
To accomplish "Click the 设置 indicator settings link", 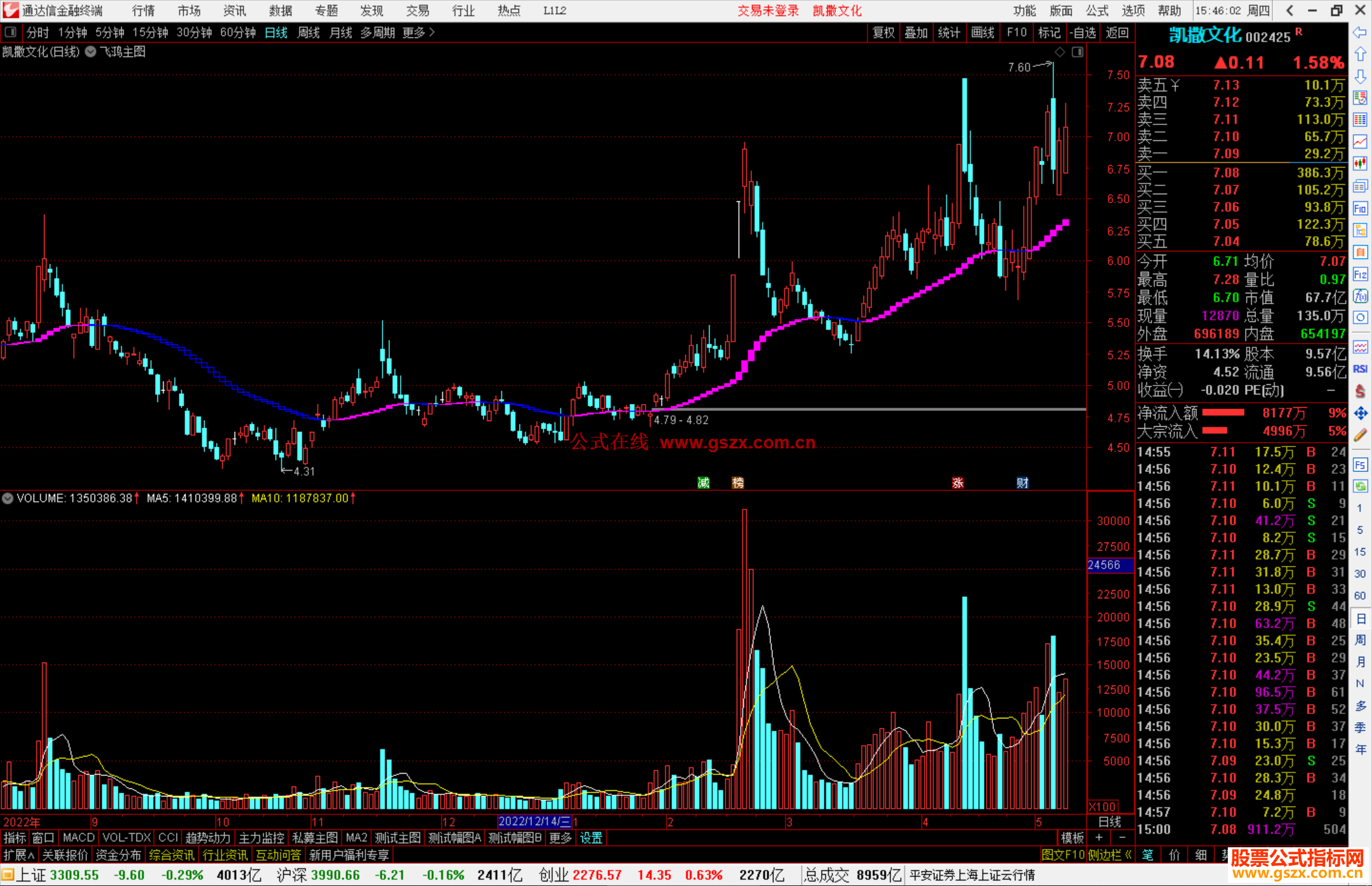I will click(591, 838).
